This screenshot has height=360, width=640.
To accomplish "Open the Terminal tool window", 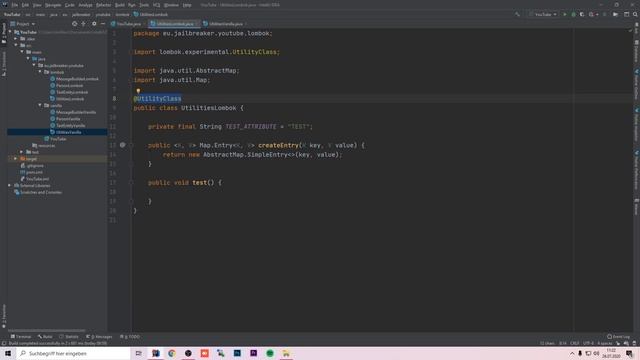I will (x=21, y=337).
